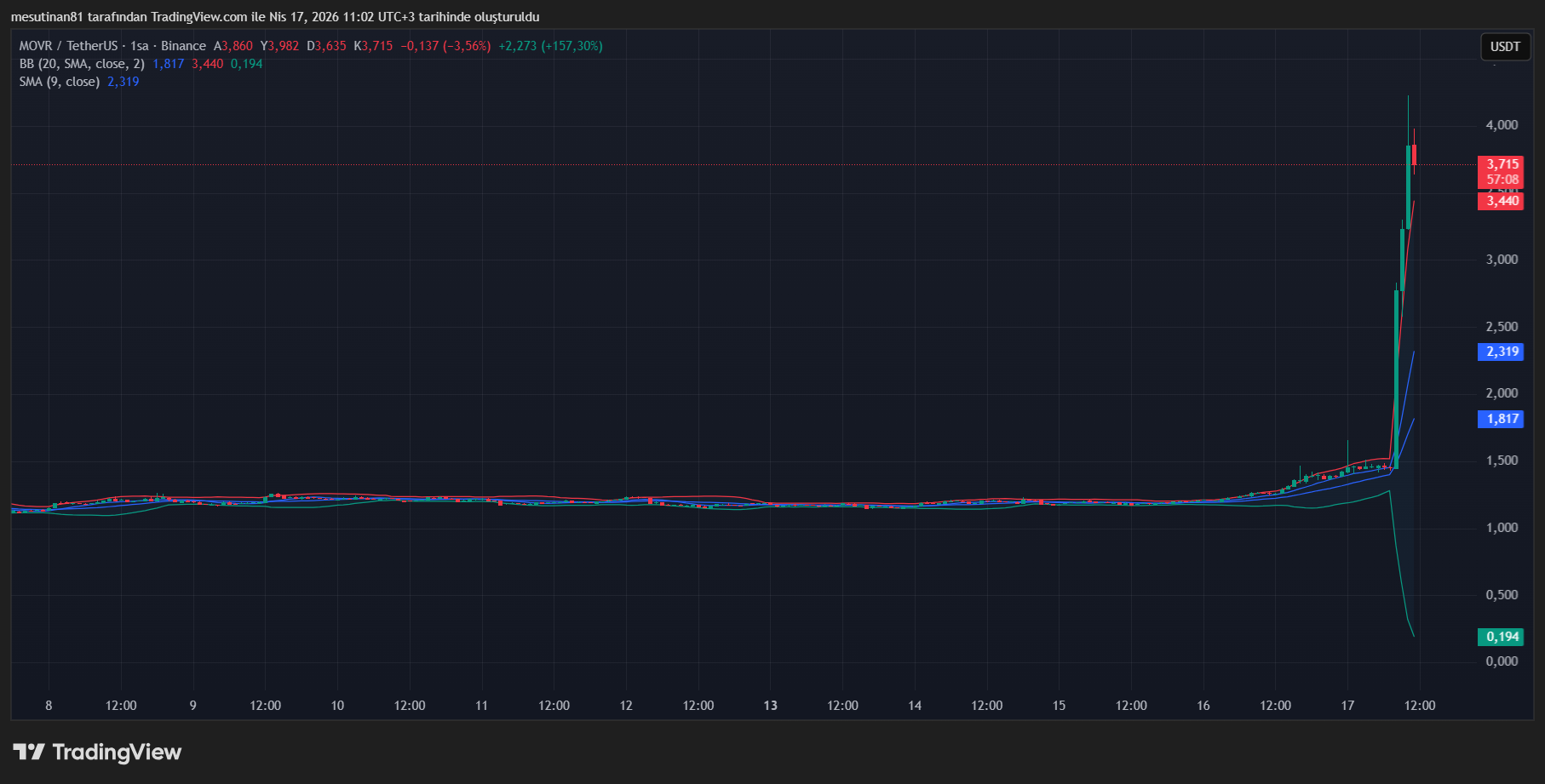Click the 57:08 candle countdown timer

1502,180
